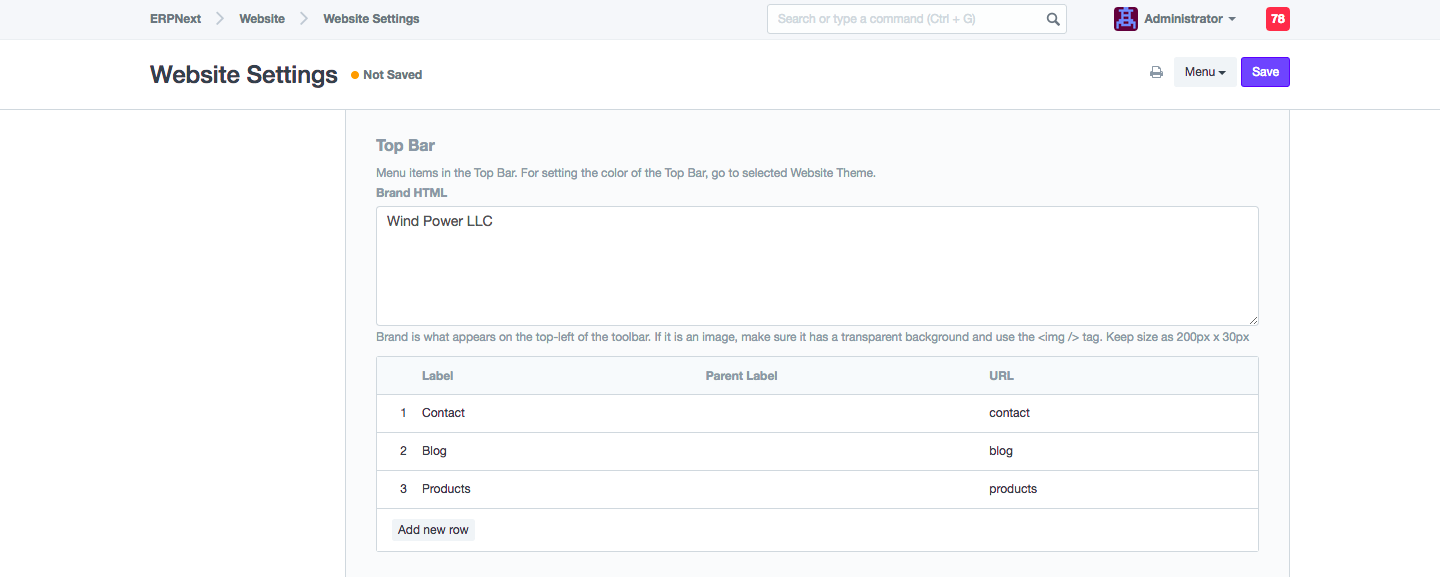
Task: Open the Administrator user dropdown
Action: pos(1189,19)
